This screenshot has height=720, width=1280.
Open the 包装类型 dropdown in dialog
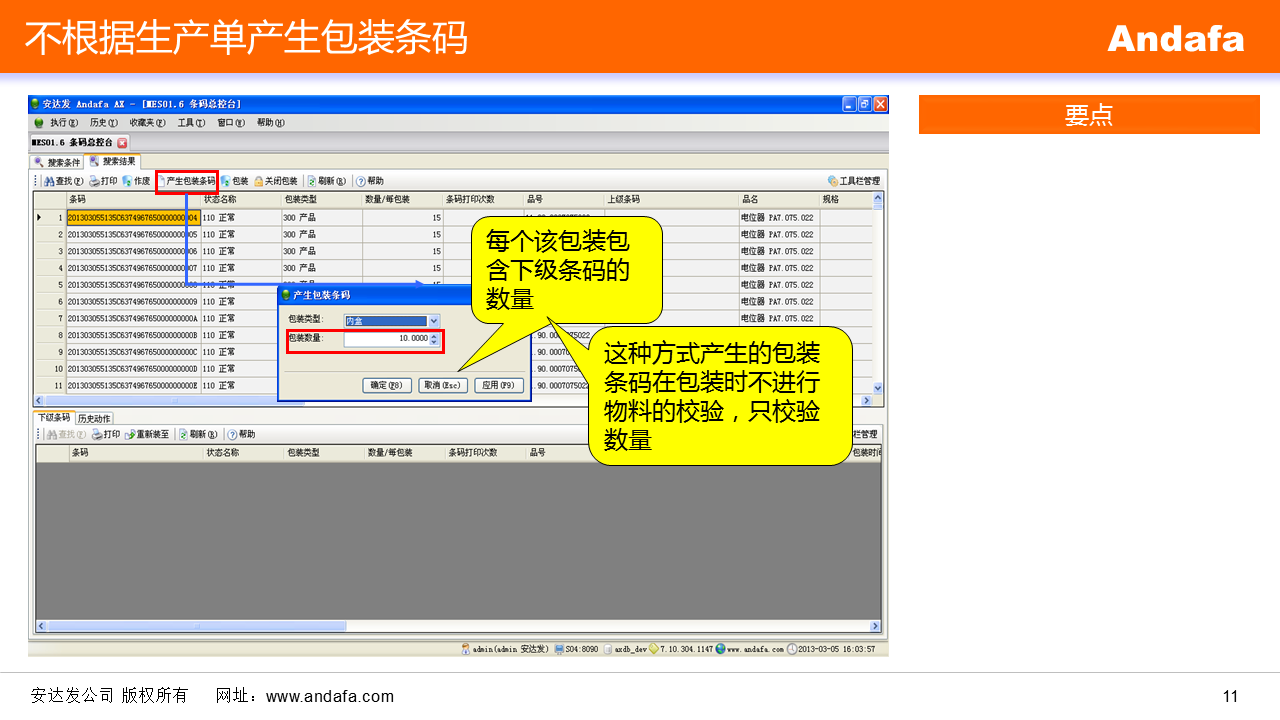point(433,321)
